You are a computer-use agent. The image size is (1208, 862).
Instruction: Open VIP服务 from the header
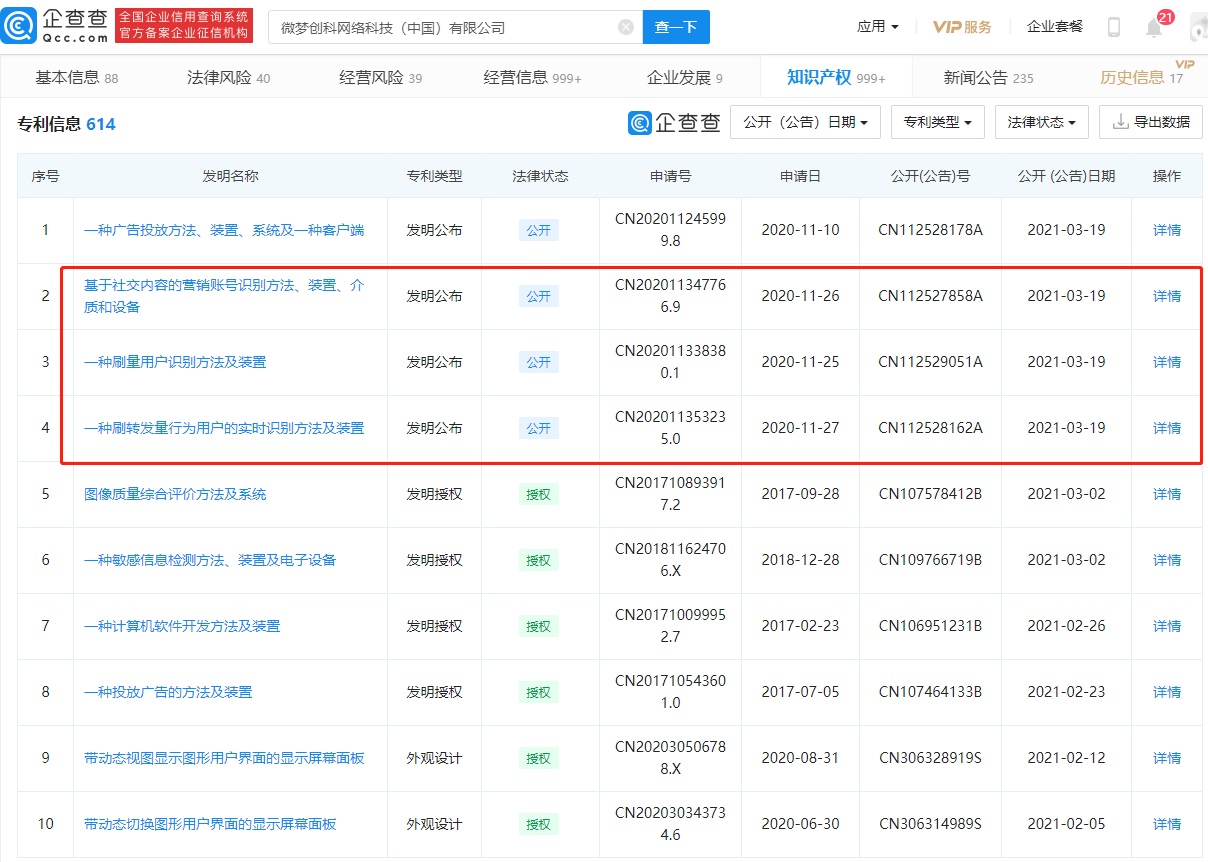[x=962, y=27]
